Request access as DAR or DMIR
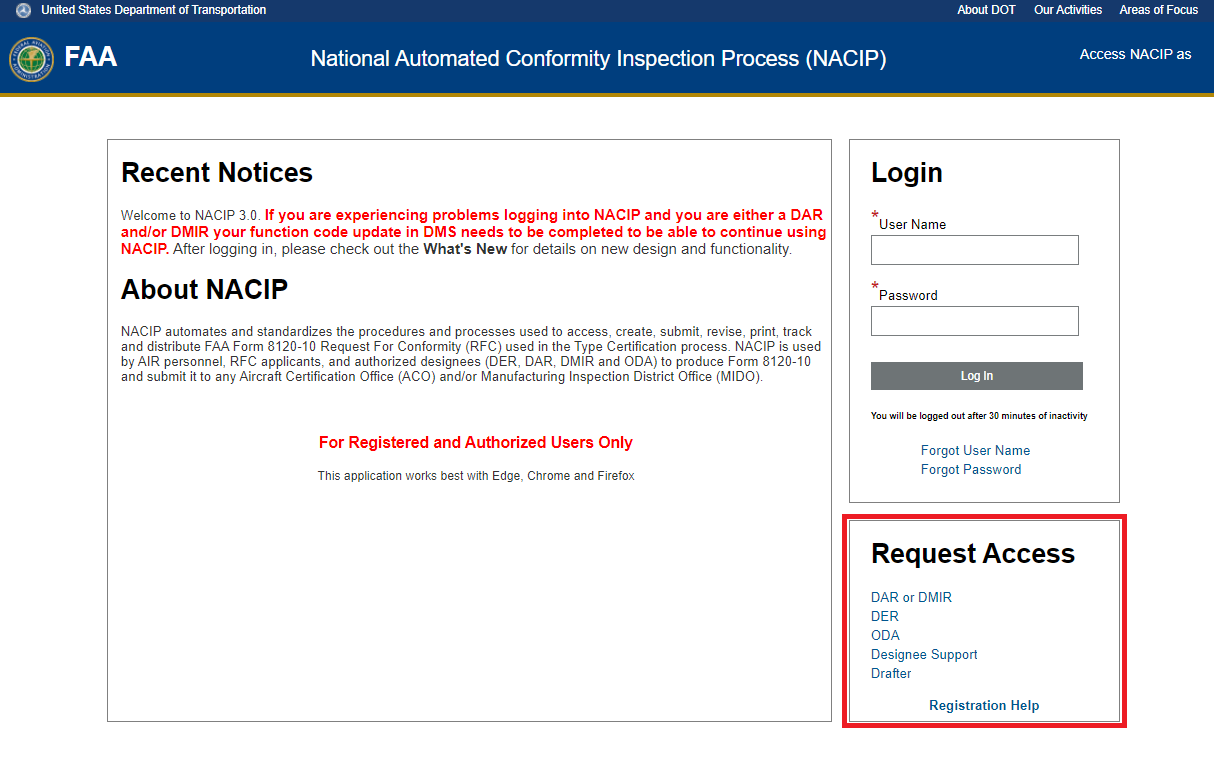 [911, 598]
